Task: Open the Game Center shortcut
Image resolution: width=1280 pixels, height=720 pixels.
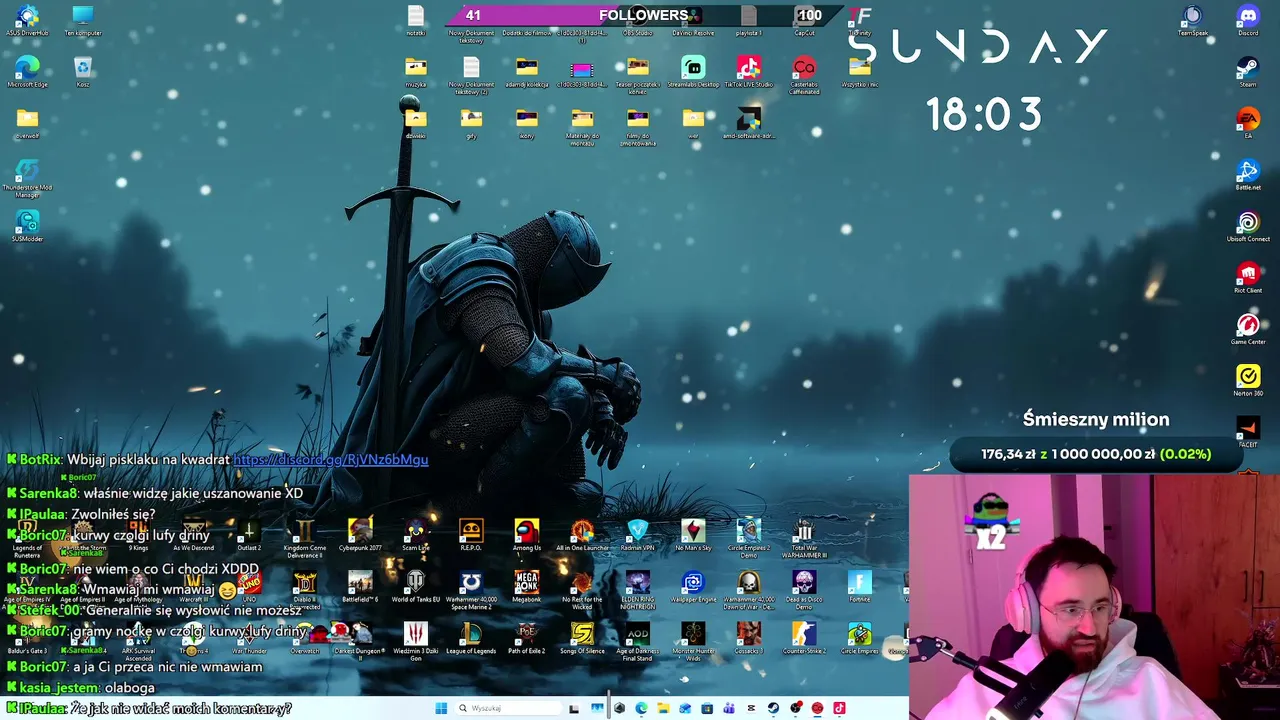Action: [1248, 328]
